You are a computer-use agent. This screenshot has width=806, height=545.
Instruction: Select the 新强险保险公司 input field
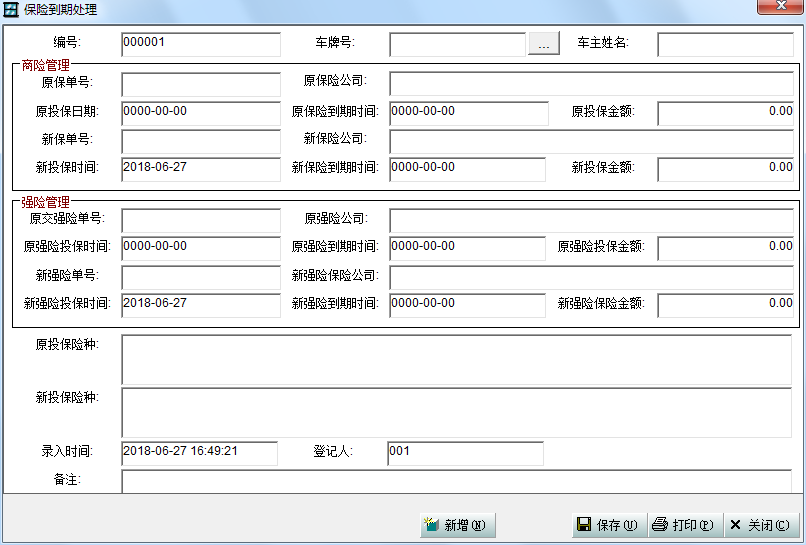[x=592, y=277]
